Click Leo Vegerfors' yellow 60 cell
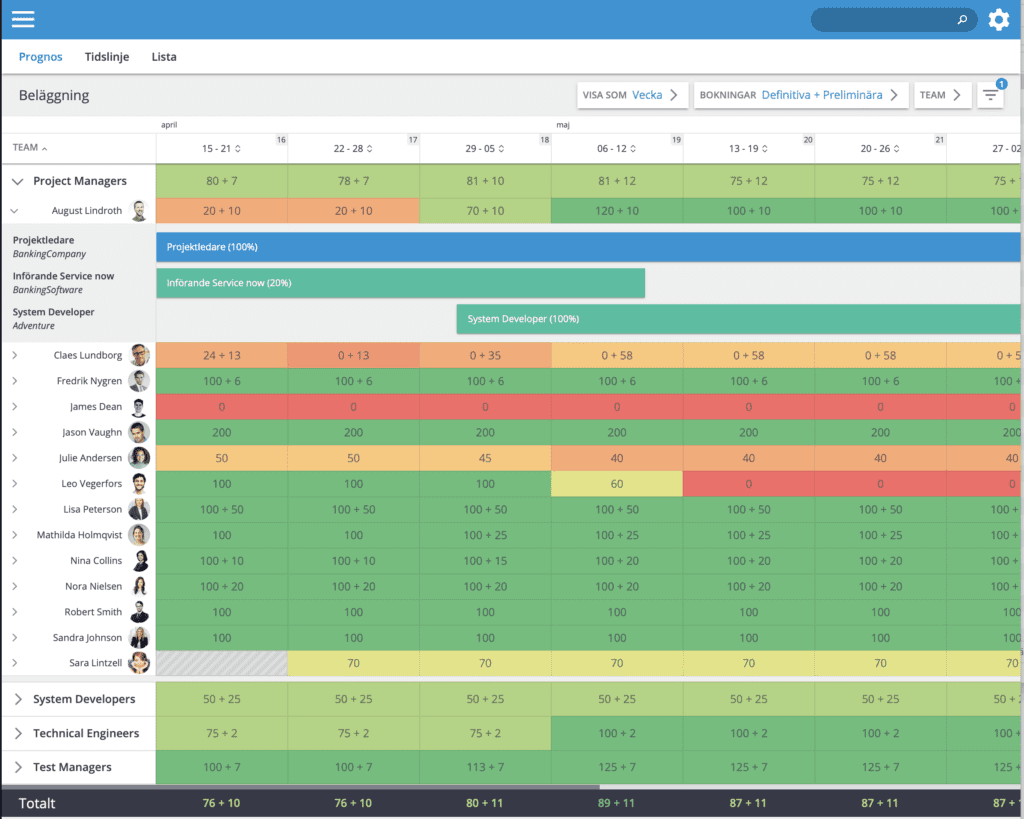 point(617,484)
